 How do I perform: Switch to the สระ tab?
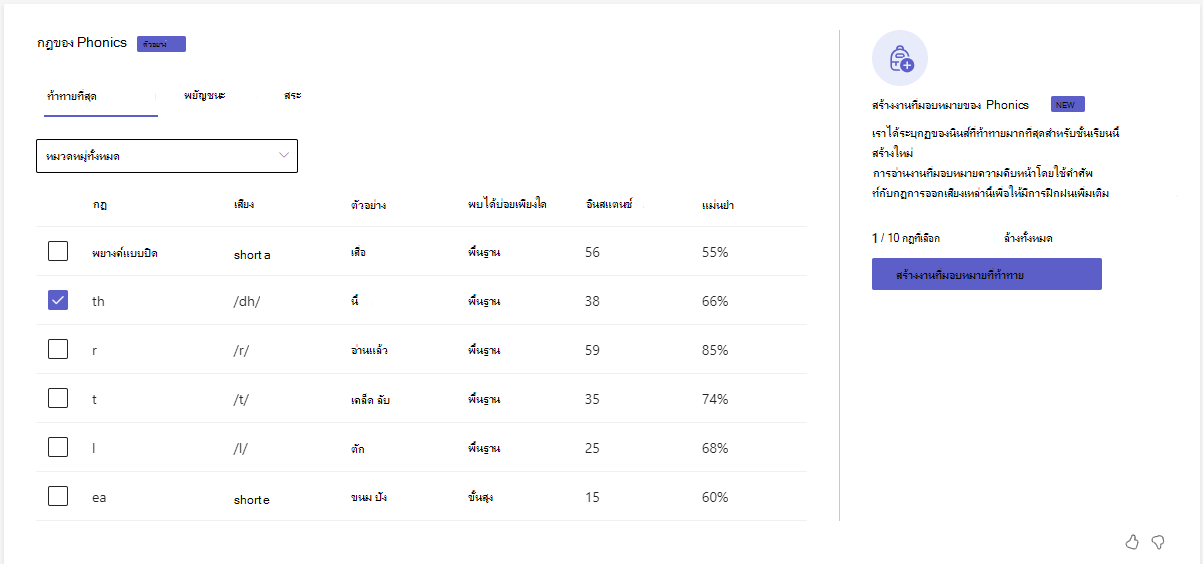tap(292, 95)
